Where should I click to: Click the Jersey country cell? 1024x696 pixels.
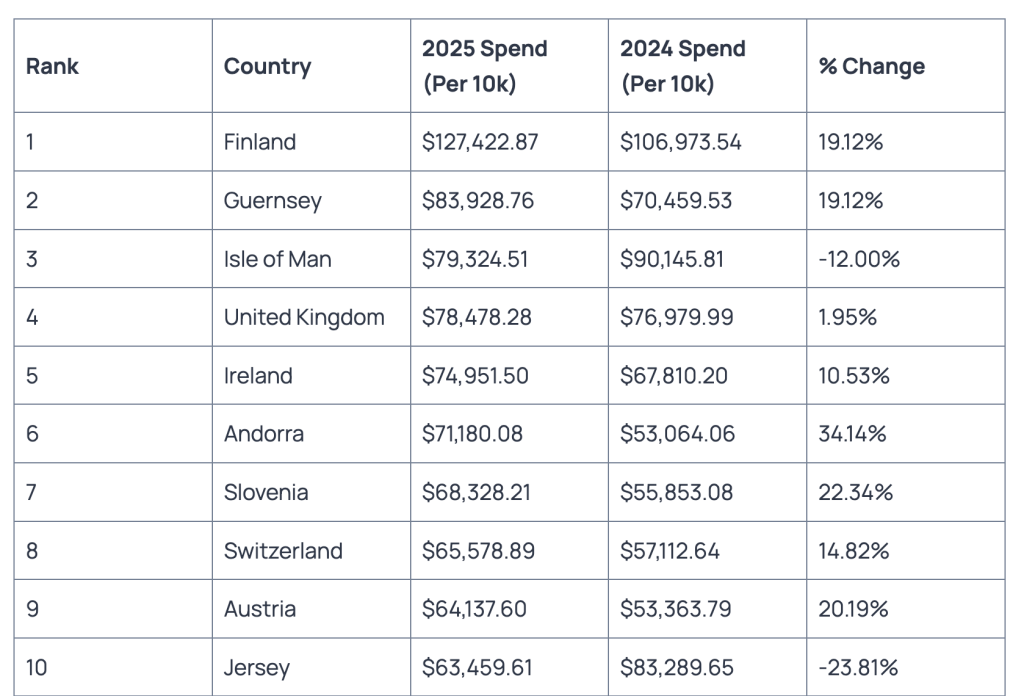pyautogui.click(x=259, y=667)
